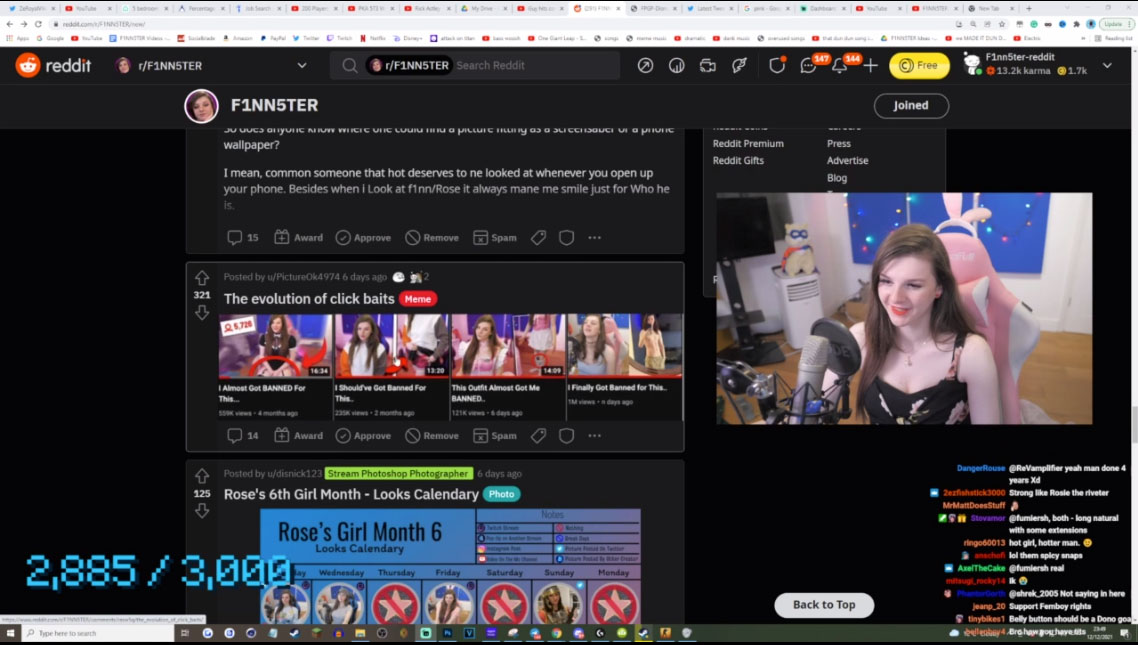The width and height of the screenshot is (1138, 645).
Task: Mark the click baits post as Spam
Action: 494,435
